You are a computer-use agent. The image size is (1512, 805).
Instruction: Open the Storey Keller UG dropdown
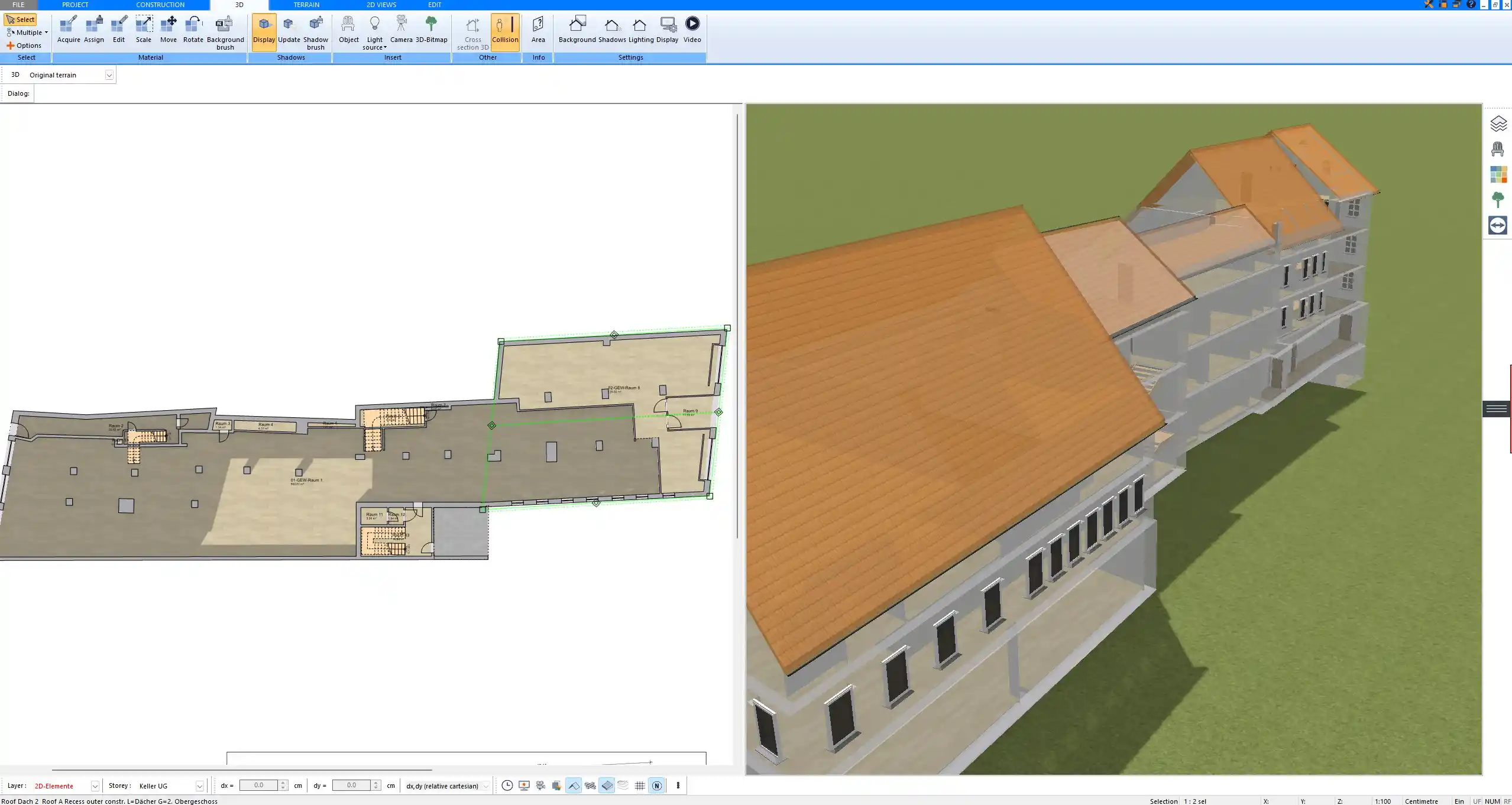pyautogui.click(x=199, y=786)
